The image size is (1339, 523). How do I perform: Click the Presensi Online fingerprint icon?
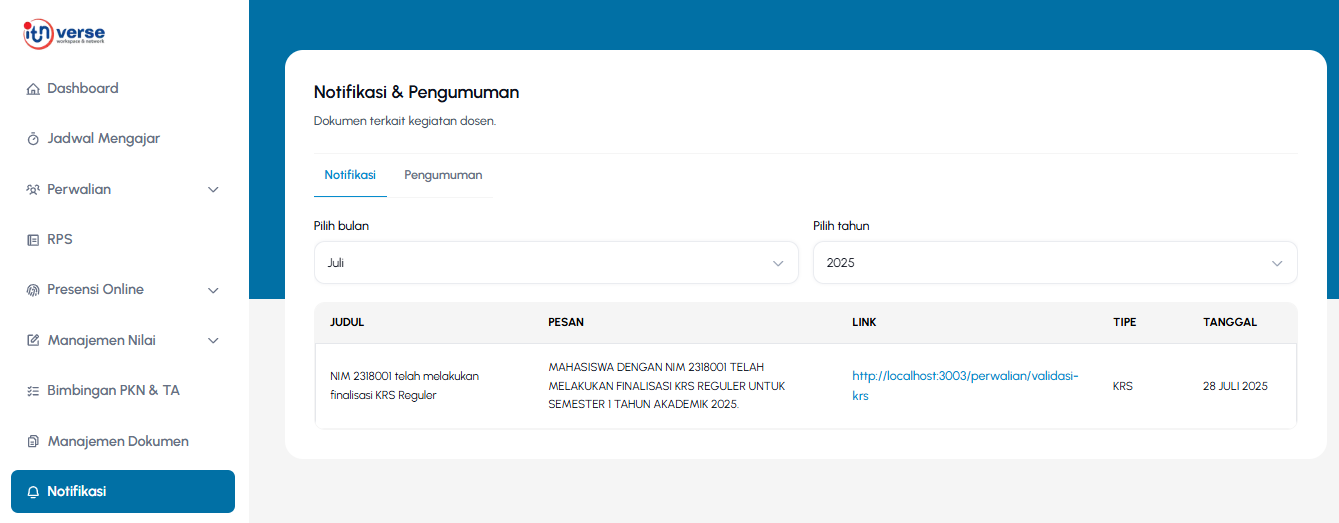33,290
